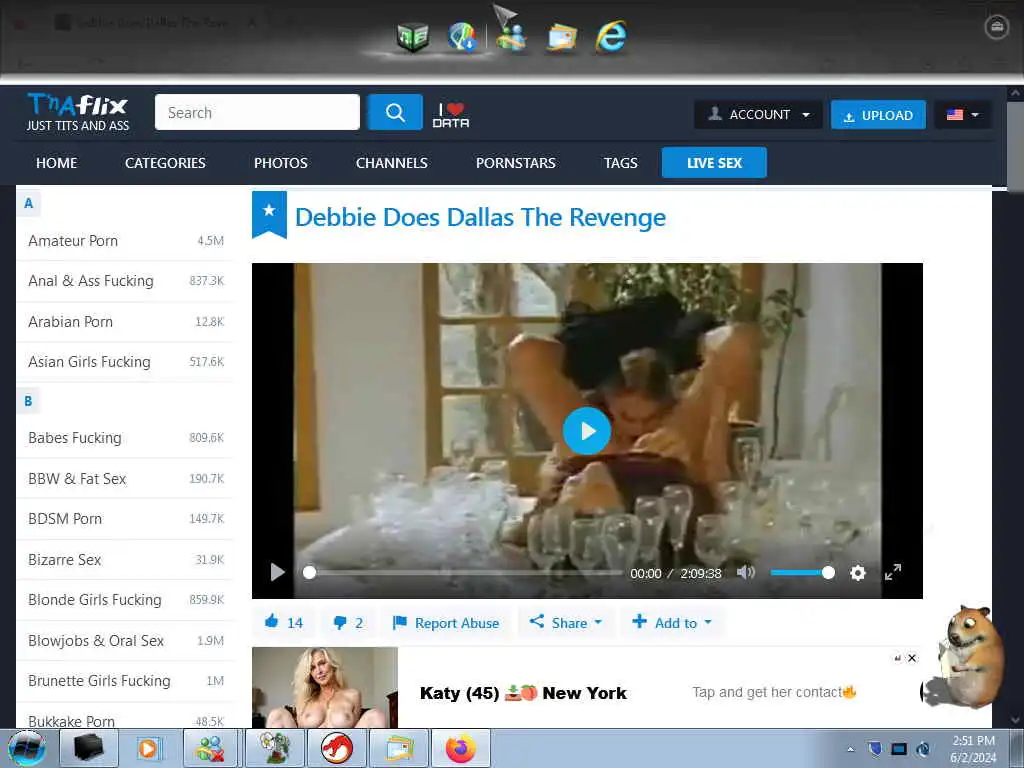Like the video with the thumbs up showing 14
Viewport: 1024px width, 768px height.
pos(284,622)
